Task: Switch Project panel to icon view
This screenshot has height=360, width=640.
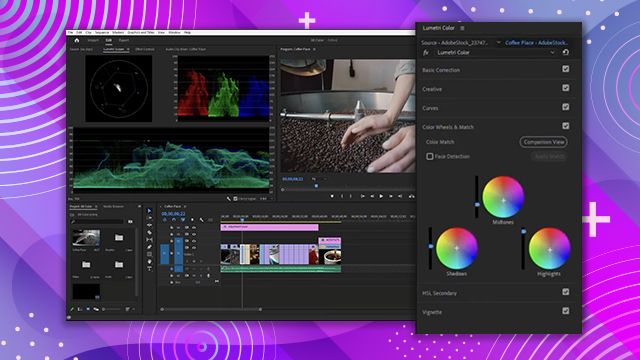Action: (x=88, y=309)
